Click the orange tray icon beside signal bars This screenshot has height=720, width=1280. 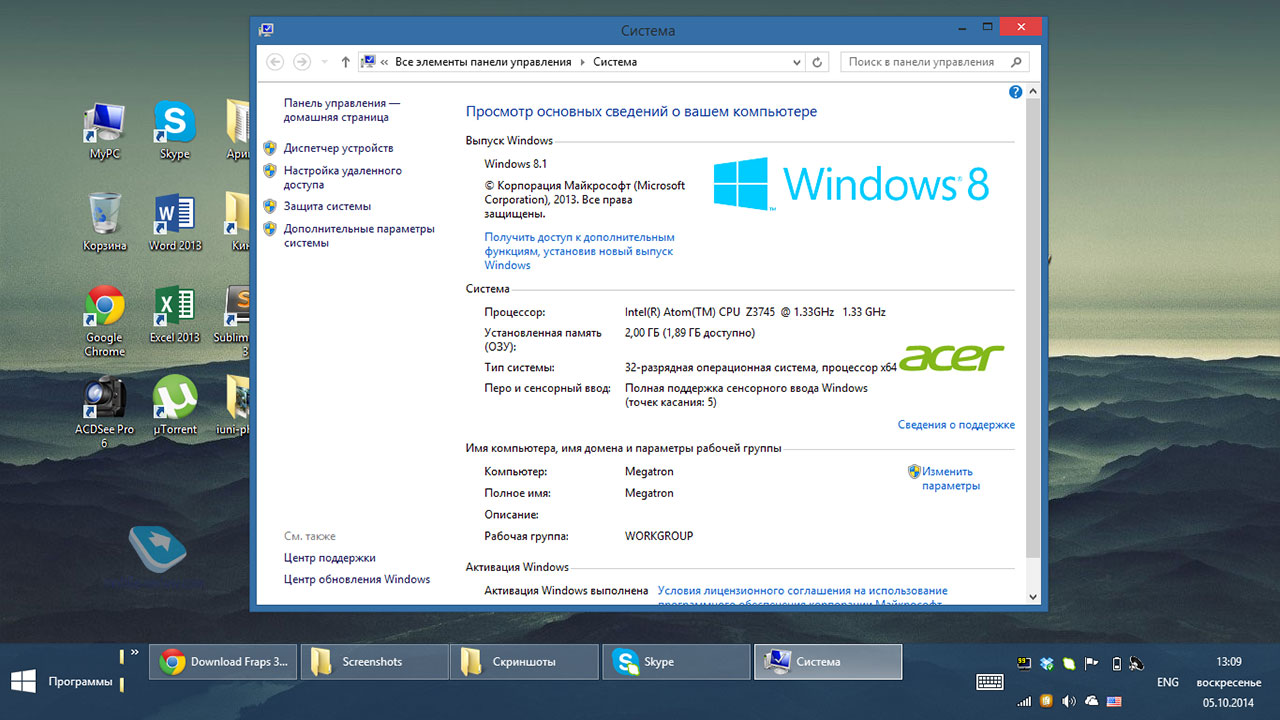(x=1047, y=701)
